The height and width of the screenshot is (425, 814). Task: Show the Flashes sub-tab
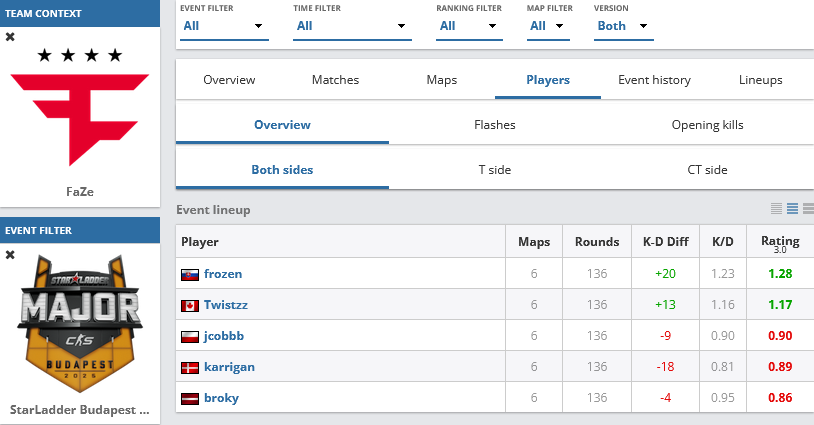495,125
